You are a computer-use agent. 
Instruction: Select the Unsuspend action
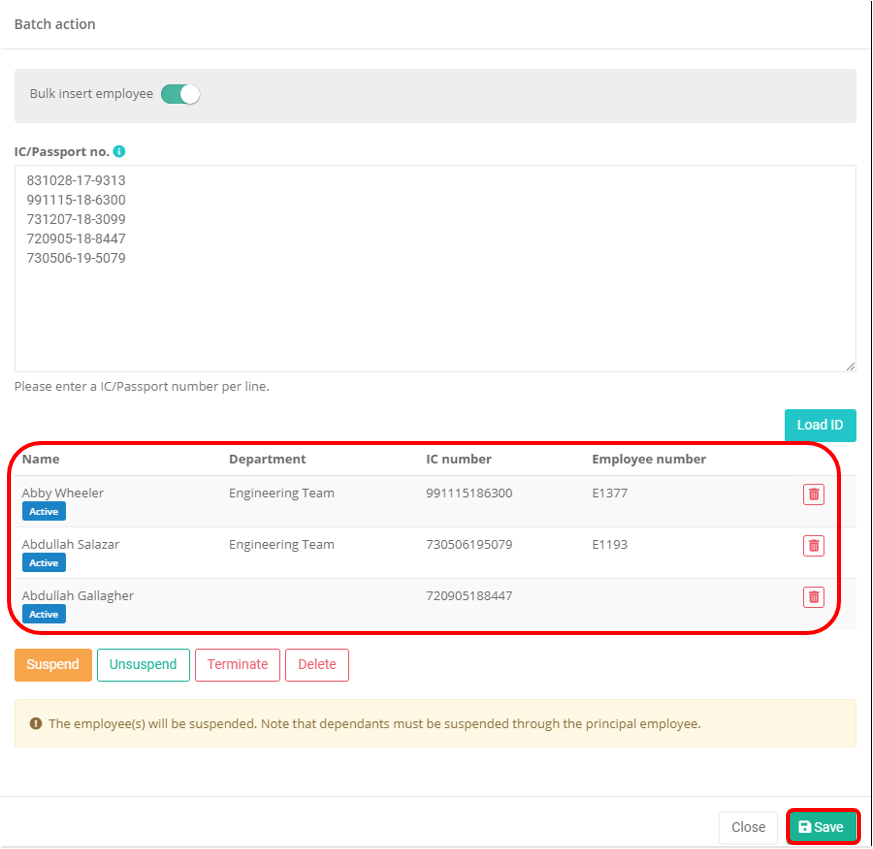click(143, 665)
